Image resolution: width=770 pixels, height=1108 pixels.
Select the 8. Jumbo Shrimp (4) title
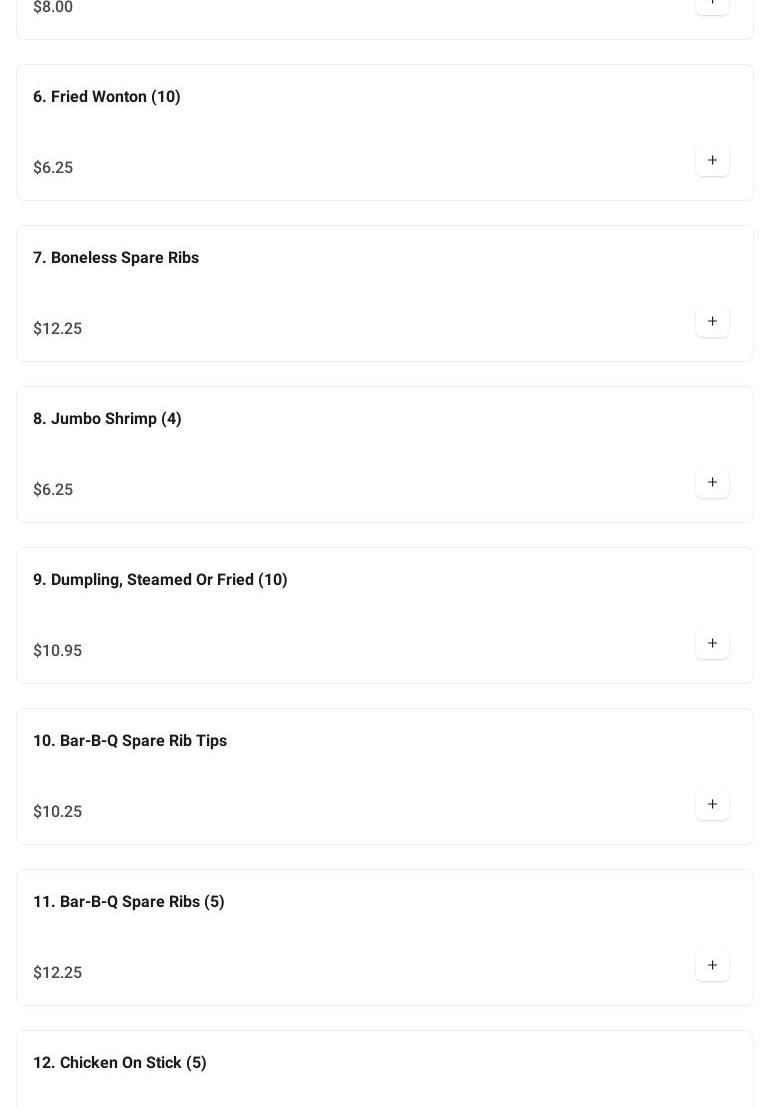coord(107,419)
